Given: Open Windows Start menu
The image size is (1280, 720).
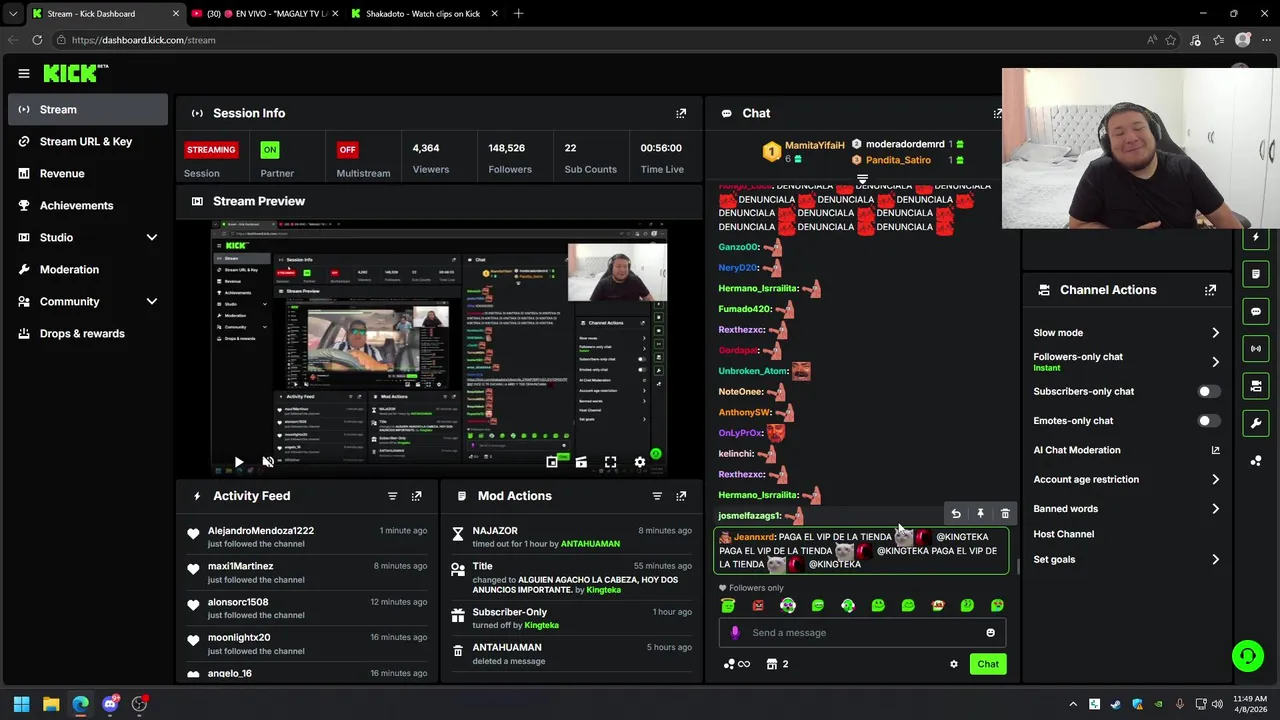Looking at the screenshot, I should (x=21, y=704).
